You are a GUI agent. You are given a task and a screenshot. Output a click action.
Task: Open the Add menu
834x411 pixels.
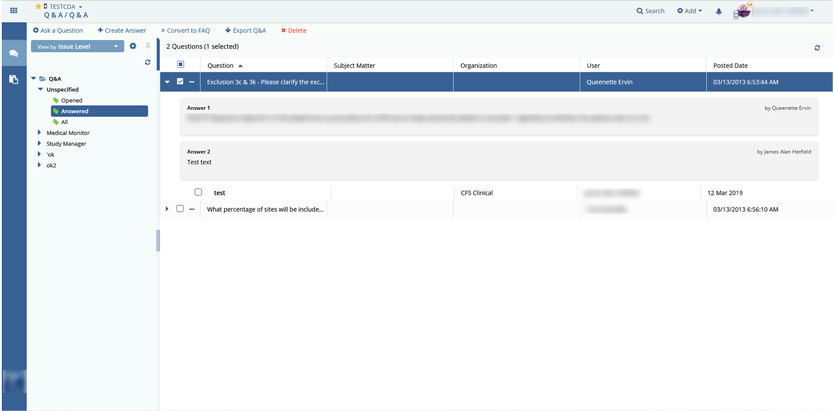tap(689, 11)
